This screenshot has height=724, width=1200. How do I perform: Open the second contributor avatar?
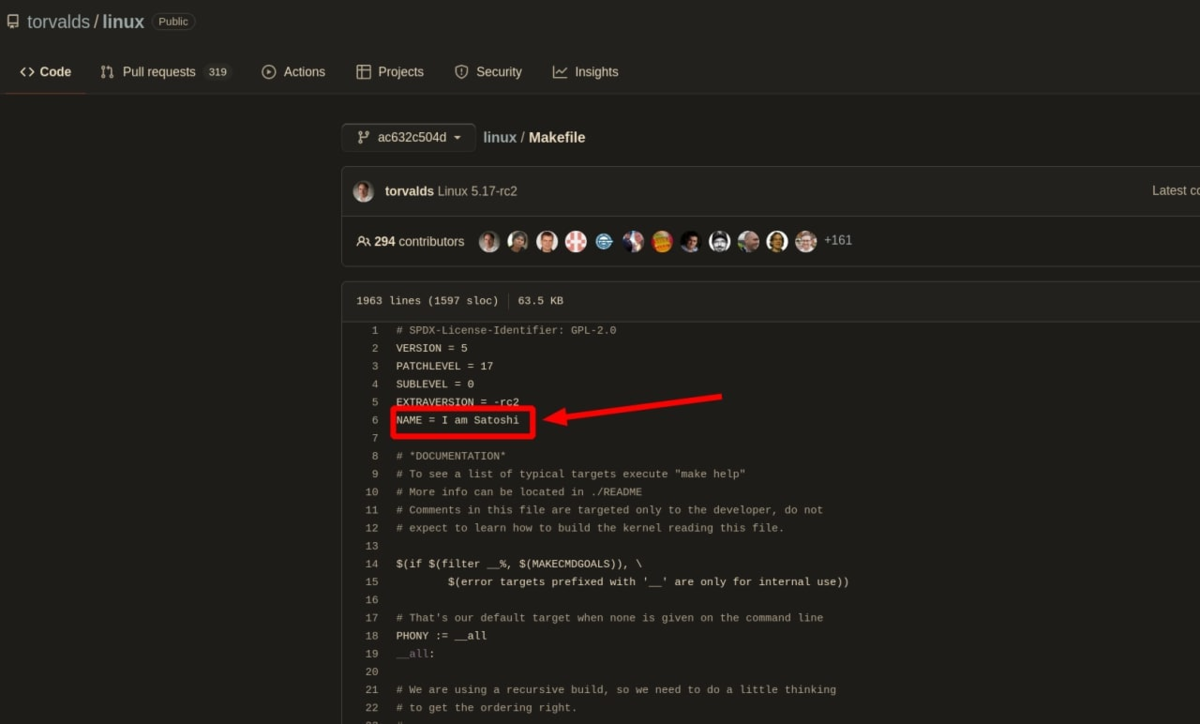(x=518, y=241)
